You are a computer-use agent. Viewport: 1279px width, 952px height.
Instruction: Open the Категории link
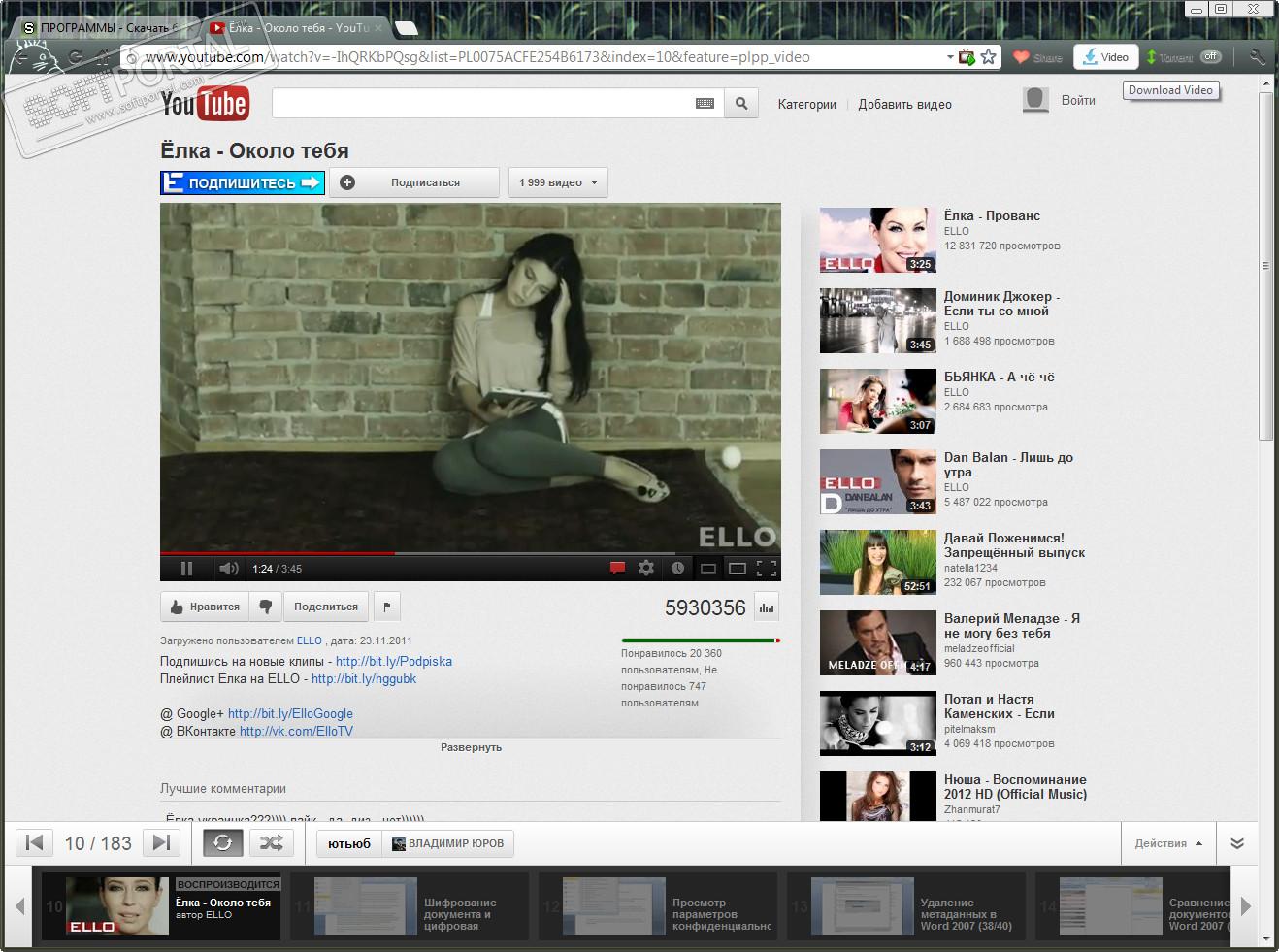click(806, 104)
